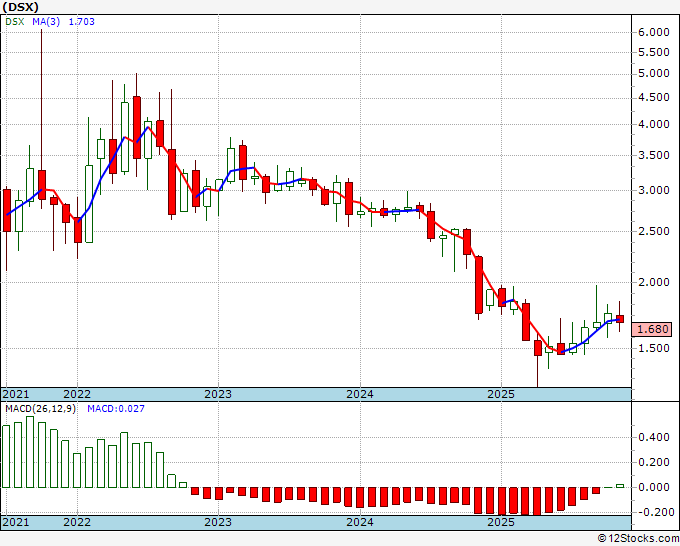This screenshot has width=680, height=546.
Task: Select 2024 on the price chart time axis
Action: point(360,394)
